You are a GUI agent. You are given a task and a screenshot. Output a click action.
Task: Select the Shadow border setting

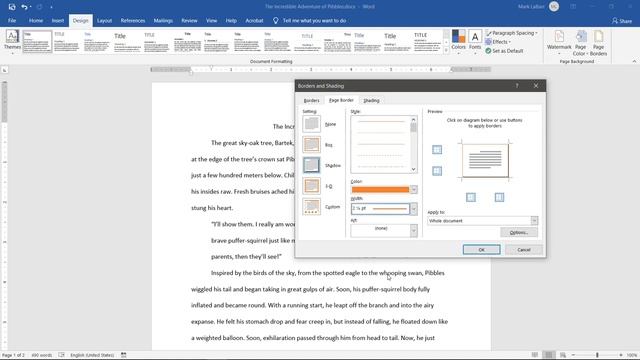coord(311,165)
